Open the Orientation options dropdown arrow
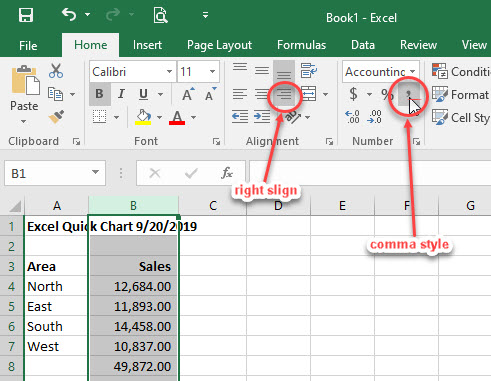Screen dimensions: 491x381 pyautogui.click(x=307, y=117)
